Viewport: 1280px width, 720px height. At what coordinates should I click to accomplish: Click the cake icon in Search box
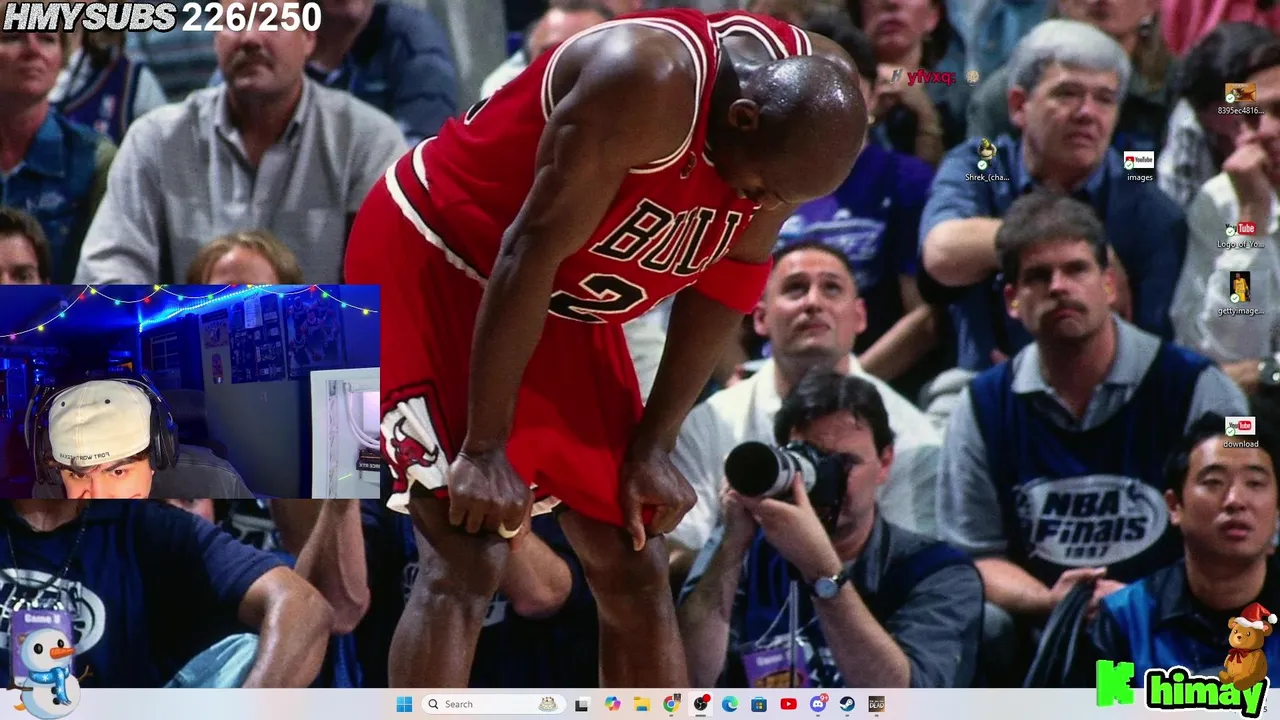pyautogui.click(x=547, y=704)
